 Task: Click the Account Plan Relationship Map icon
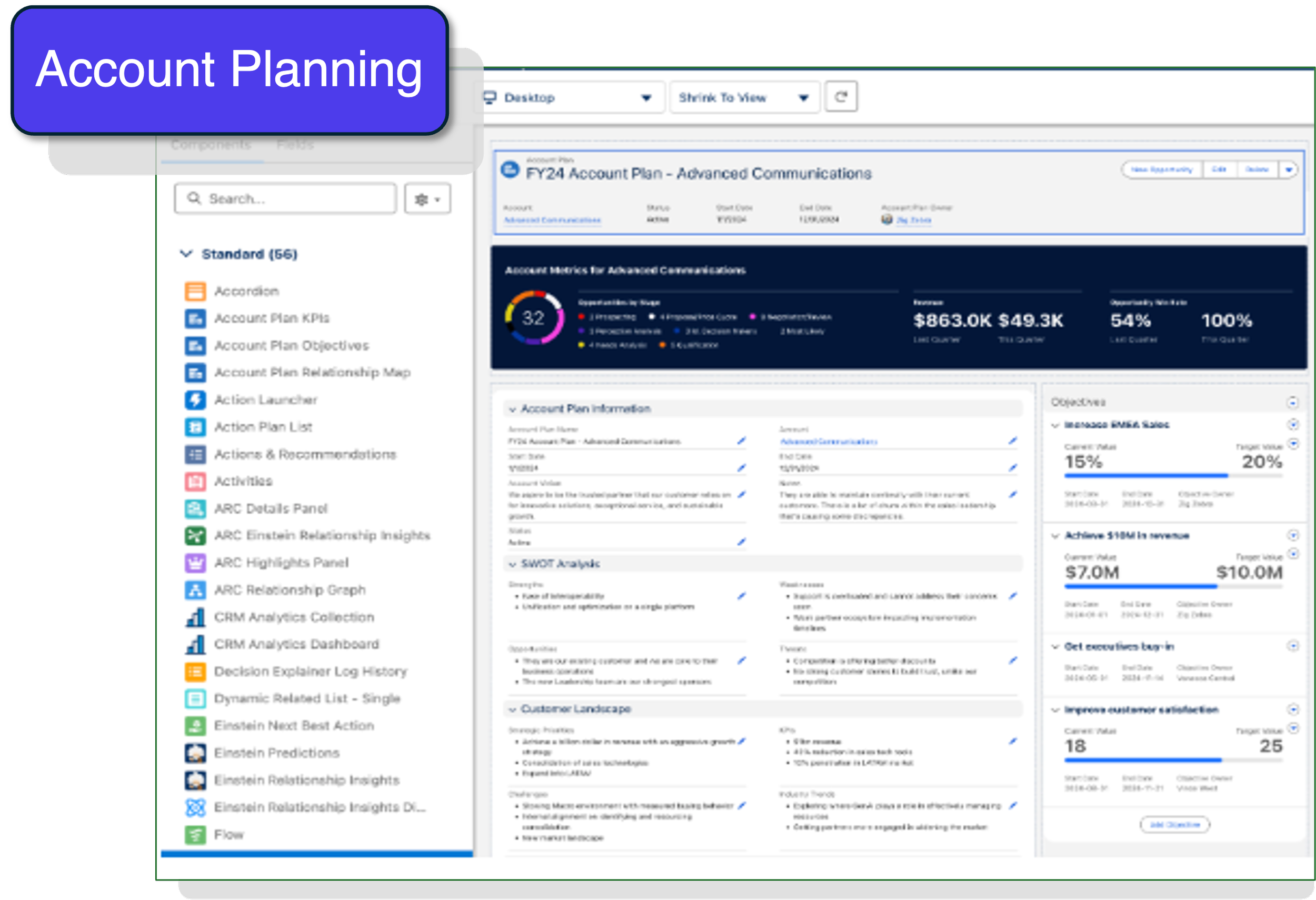[x=195, y=373]
